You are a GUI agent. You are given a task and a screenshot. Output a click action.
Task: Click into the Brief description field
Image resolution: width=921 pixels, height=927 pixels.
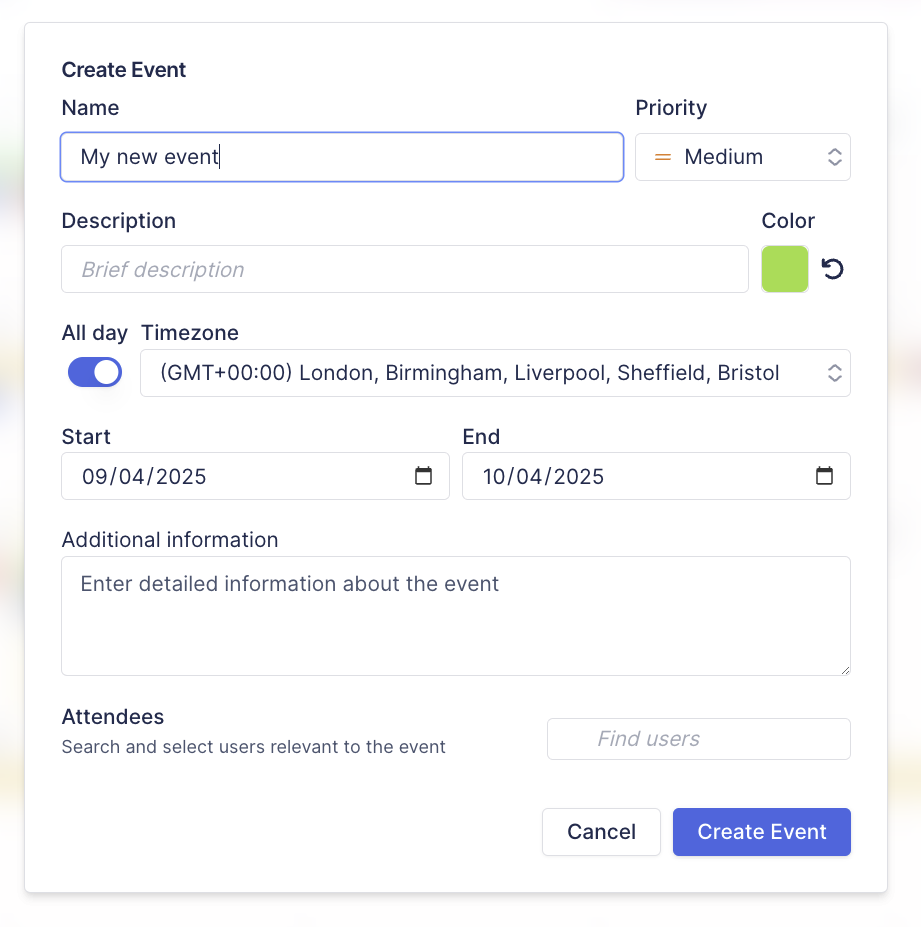tap(405, 269)
